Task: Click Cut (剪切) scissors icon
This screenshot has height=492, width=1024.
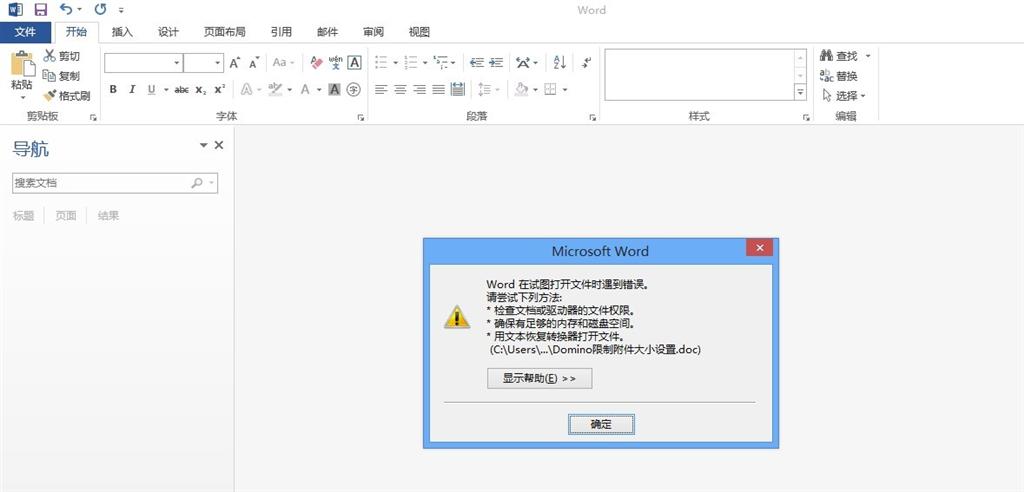Action: pyautogui.click(x=50, y=56)
